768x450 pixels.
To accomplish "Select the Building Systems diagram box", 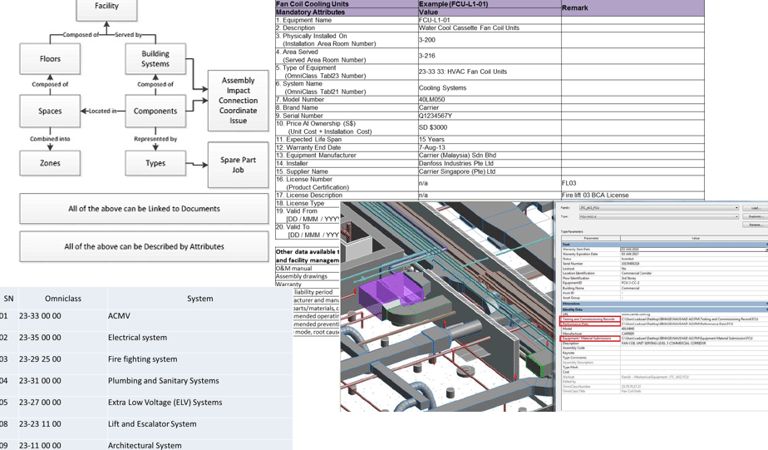I will (x=155, y=58).
